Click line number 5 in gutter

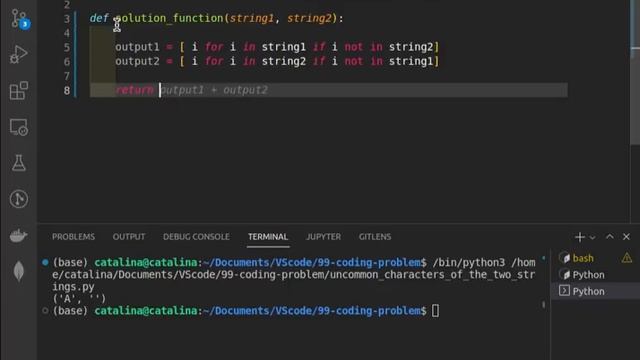67,47
